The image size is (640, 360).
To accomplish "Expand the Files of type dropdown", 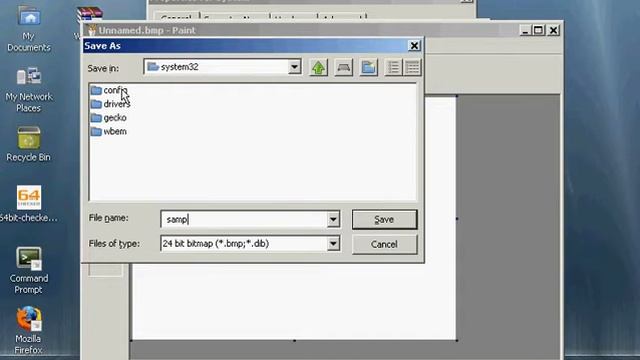I will click(333, 244).
